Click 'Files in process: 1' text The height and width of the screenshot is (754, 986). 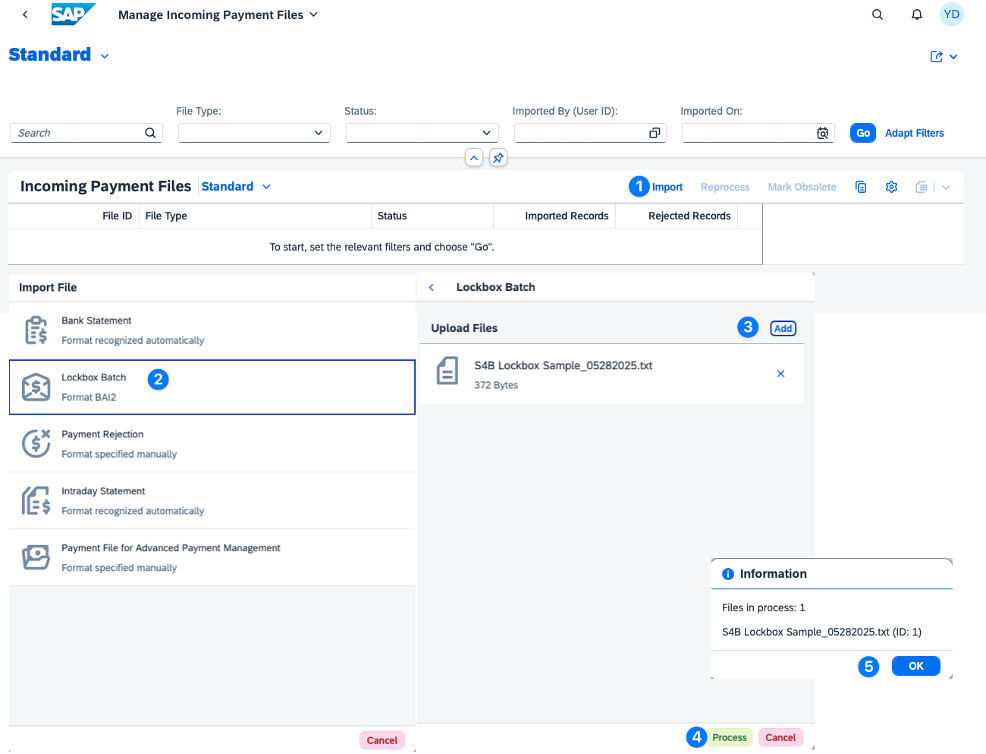pyautogui.click(x=763, y=607)
